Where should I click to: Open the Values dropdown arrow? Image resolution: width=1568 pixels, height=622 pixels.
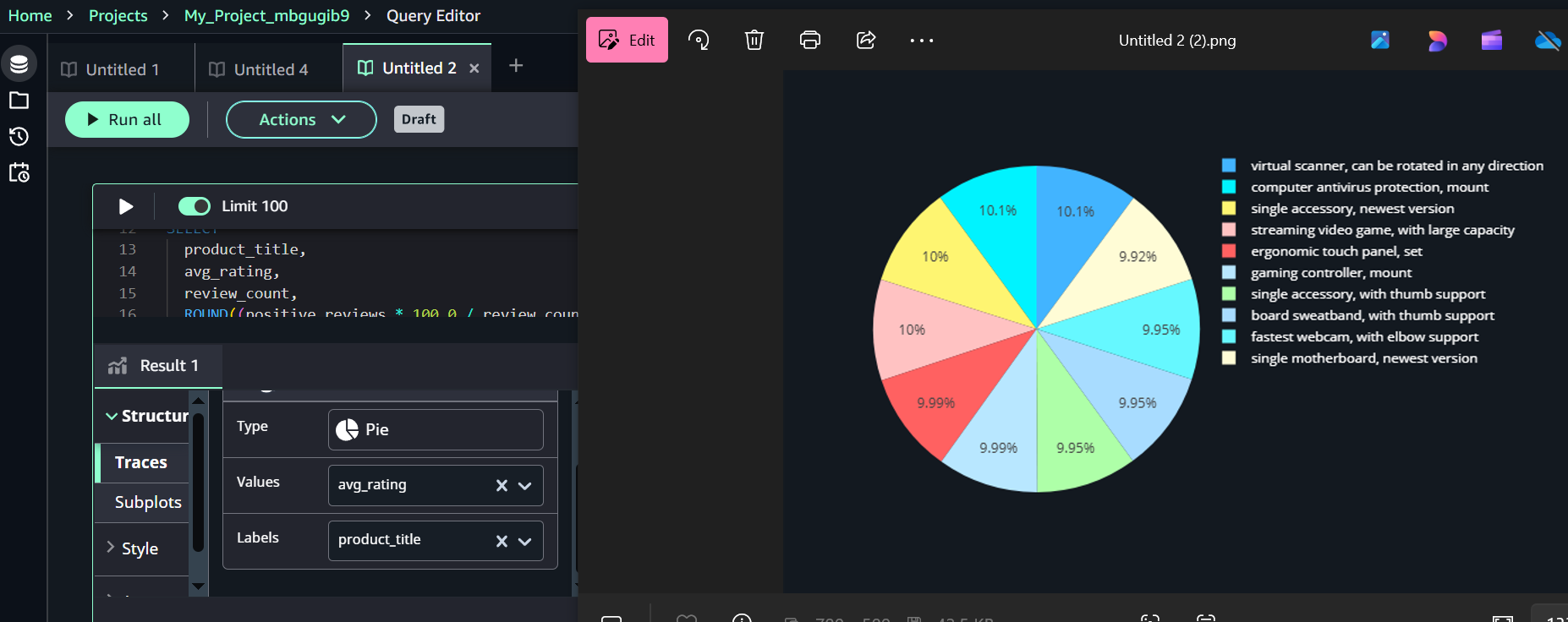coord(525,485)
